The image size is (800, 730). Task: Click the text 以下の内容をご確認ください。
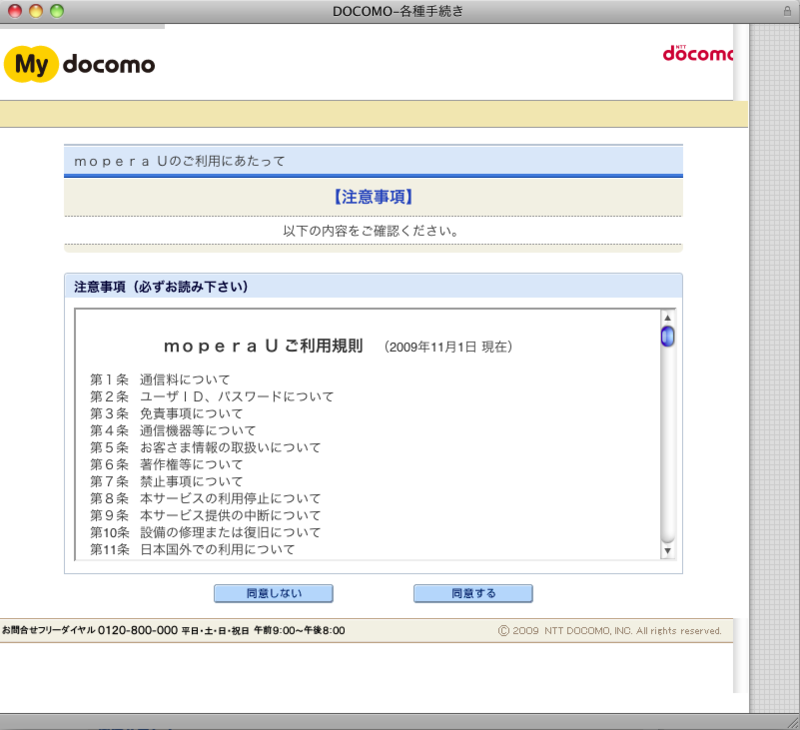371,231
